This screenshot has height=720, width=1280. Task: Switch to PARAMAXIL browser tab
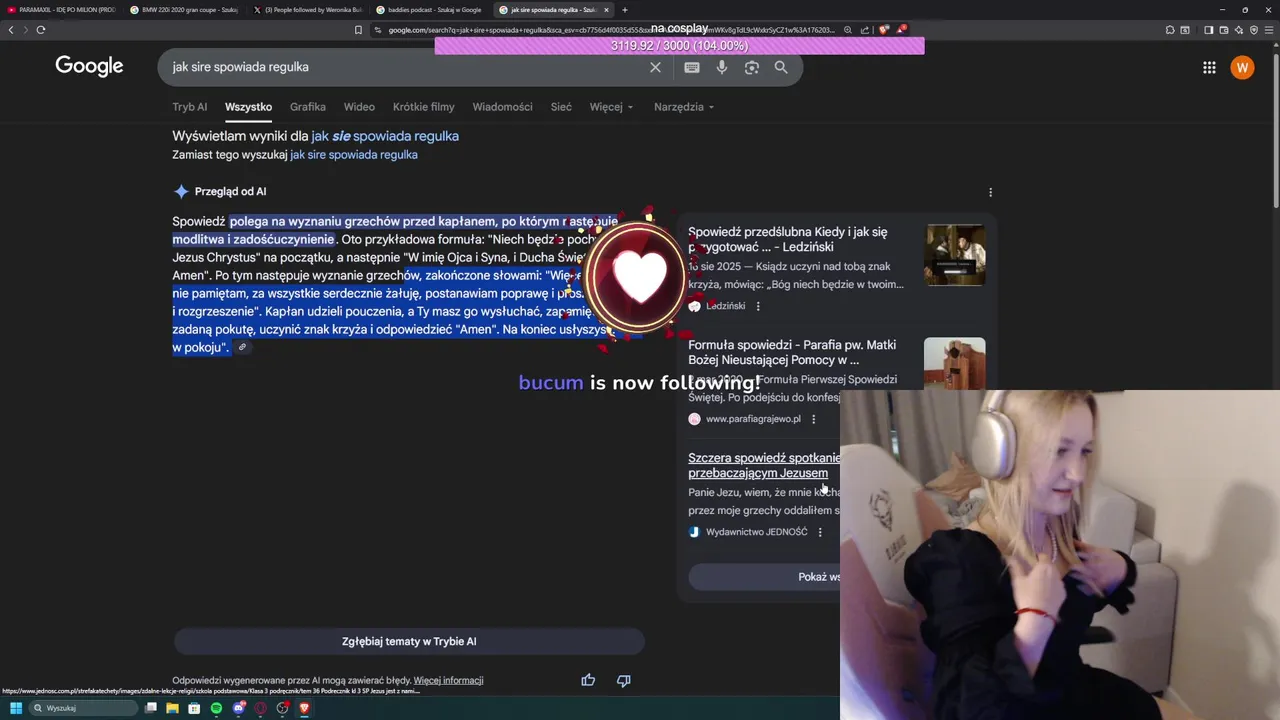pos(62,10)
